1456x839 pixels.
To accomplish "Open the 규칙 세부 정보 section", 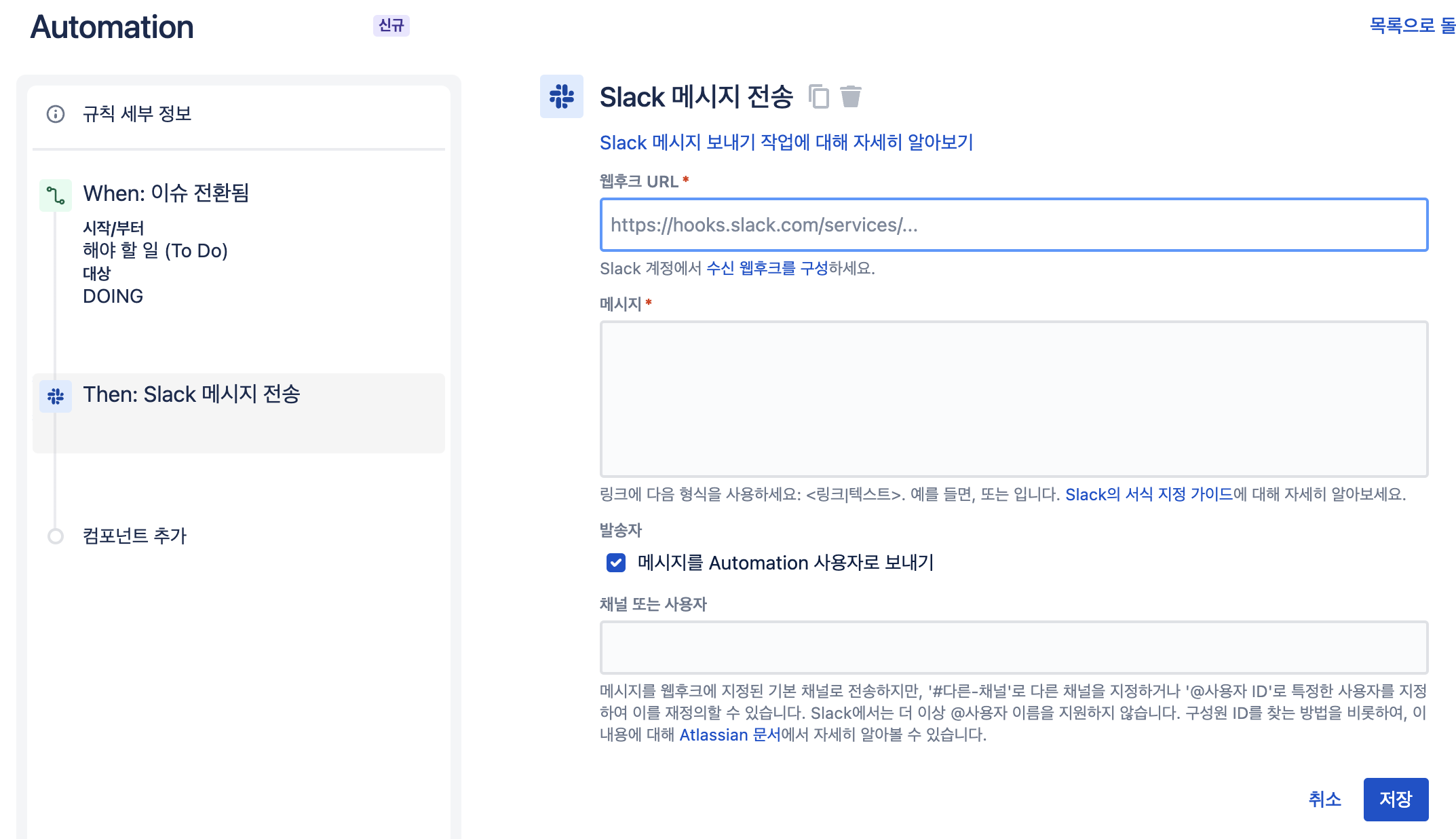I will click(137, 114).
